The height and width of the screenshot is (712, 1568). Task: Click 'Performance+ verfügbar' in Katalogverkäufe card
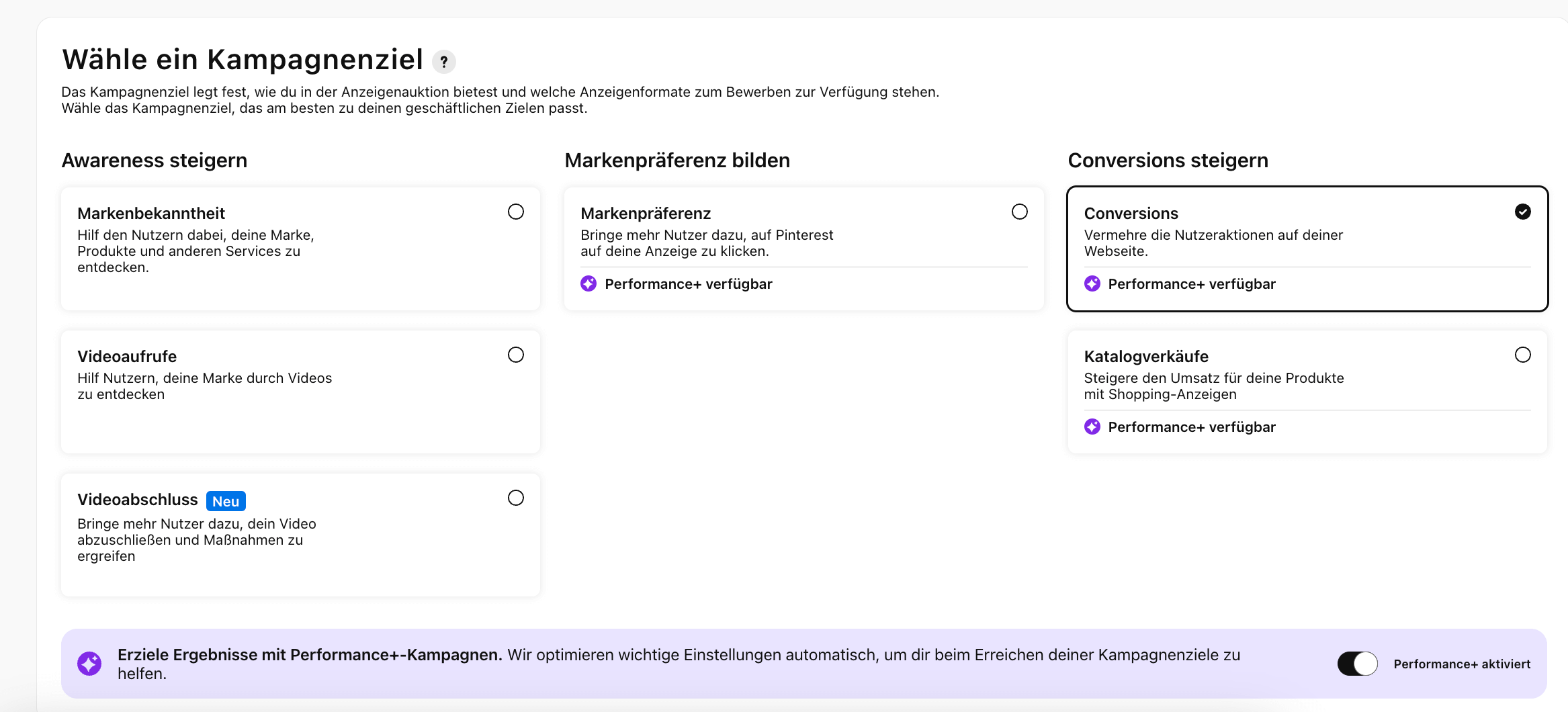(x=1192, y=427)
